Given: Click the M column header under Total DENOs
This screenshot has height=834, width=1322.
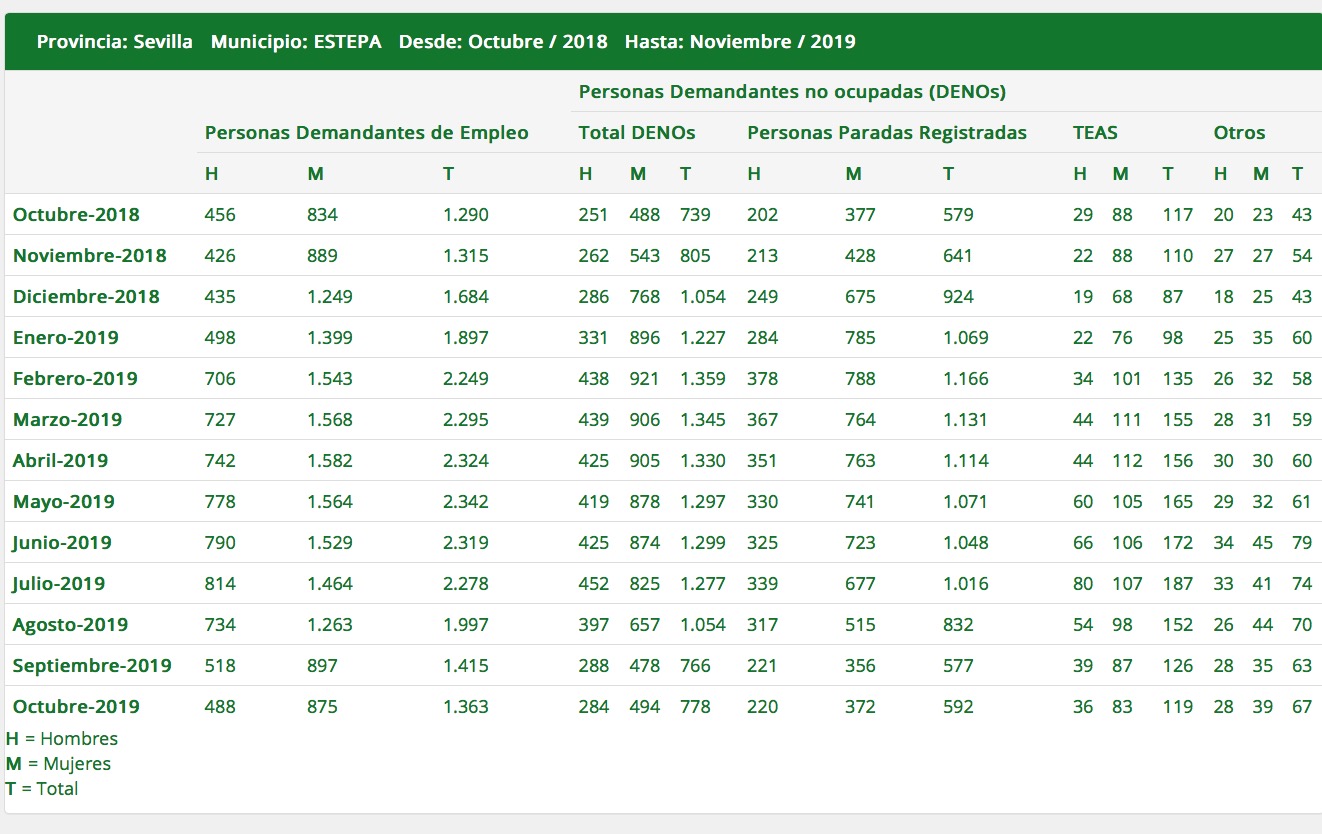Looking at the screenshot, I should click(637, 173).
